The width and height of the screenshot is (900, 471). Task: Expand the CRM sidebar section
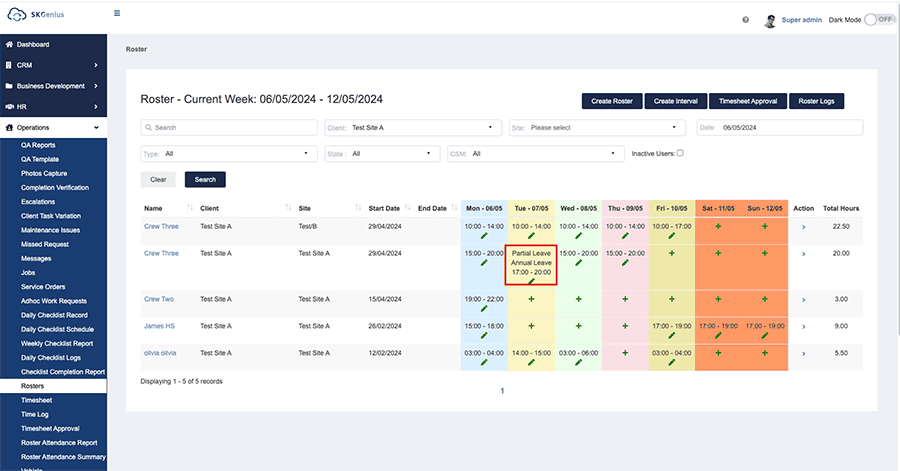[x=53, y=65]
